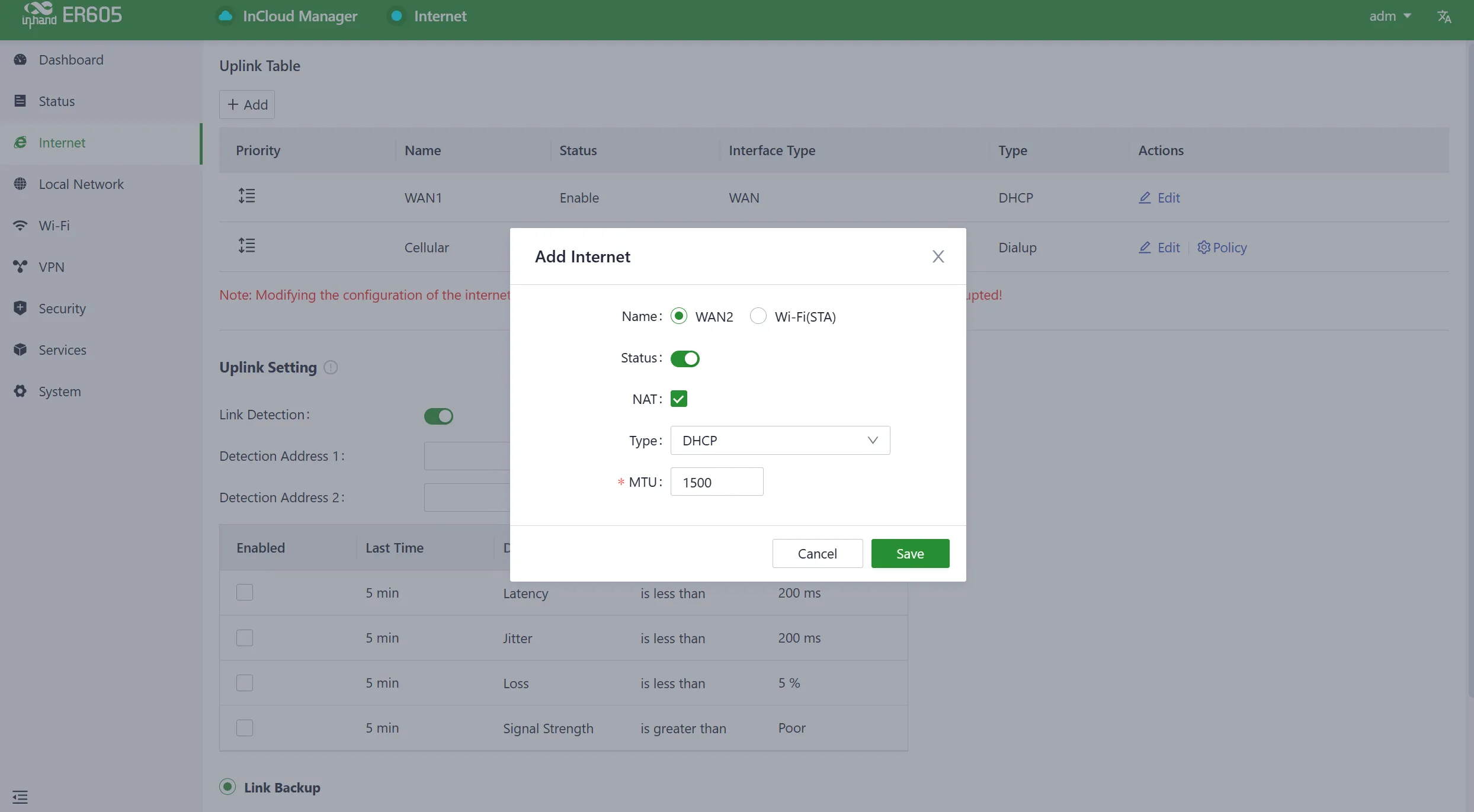Enable the Jitter policy checkbox

coord(245,638)
